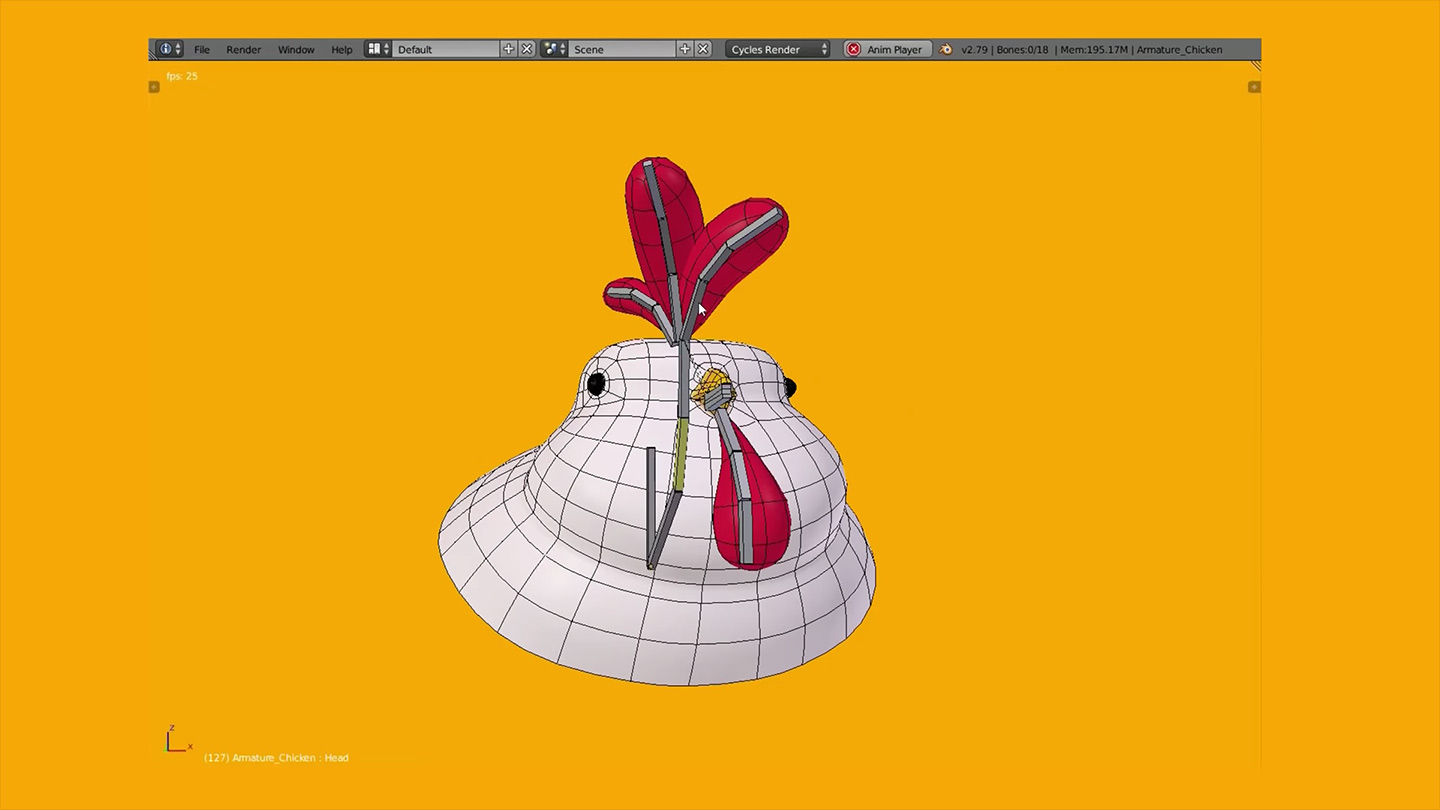Add a new screen layout with the plus icon
Screen dimensions: 1440x810
[x=508, y=49]
